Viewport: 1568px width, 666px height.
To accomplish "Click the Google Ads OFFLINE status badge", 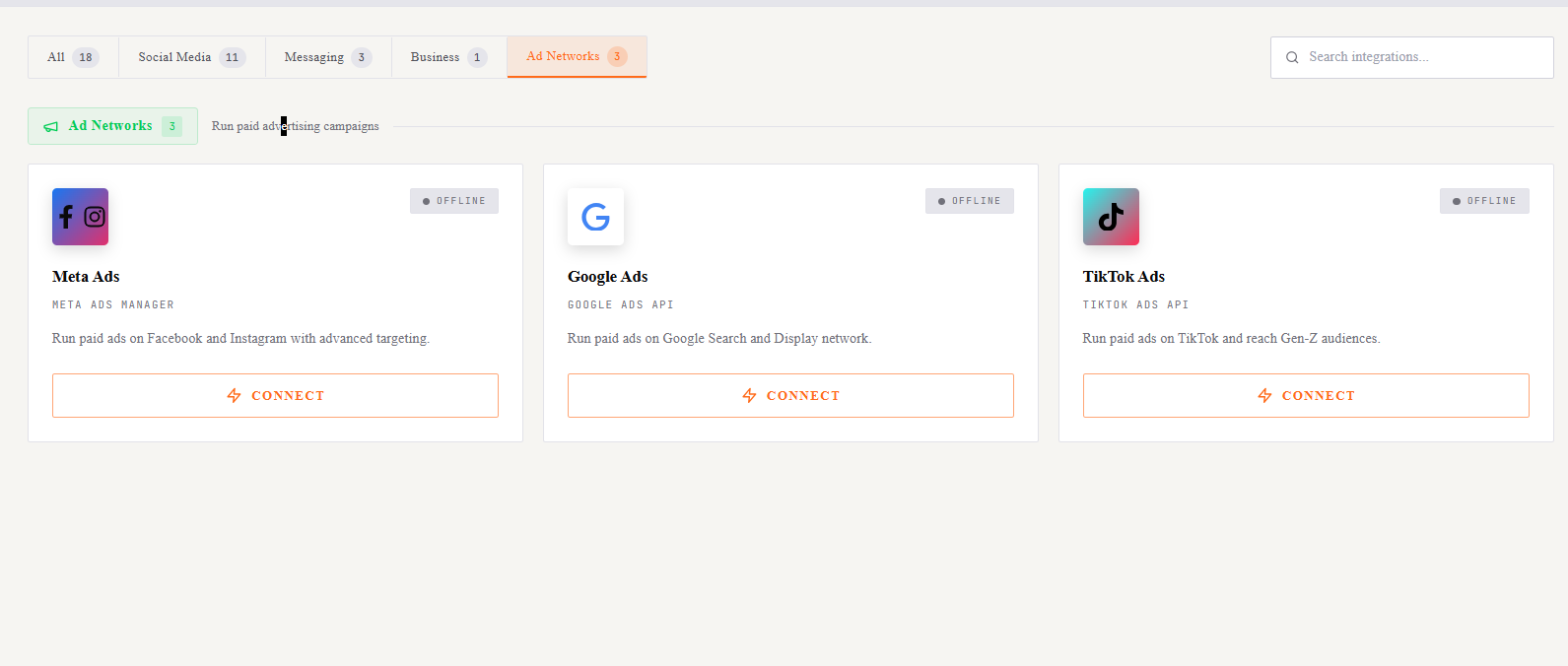I will (x=970, y=201).
